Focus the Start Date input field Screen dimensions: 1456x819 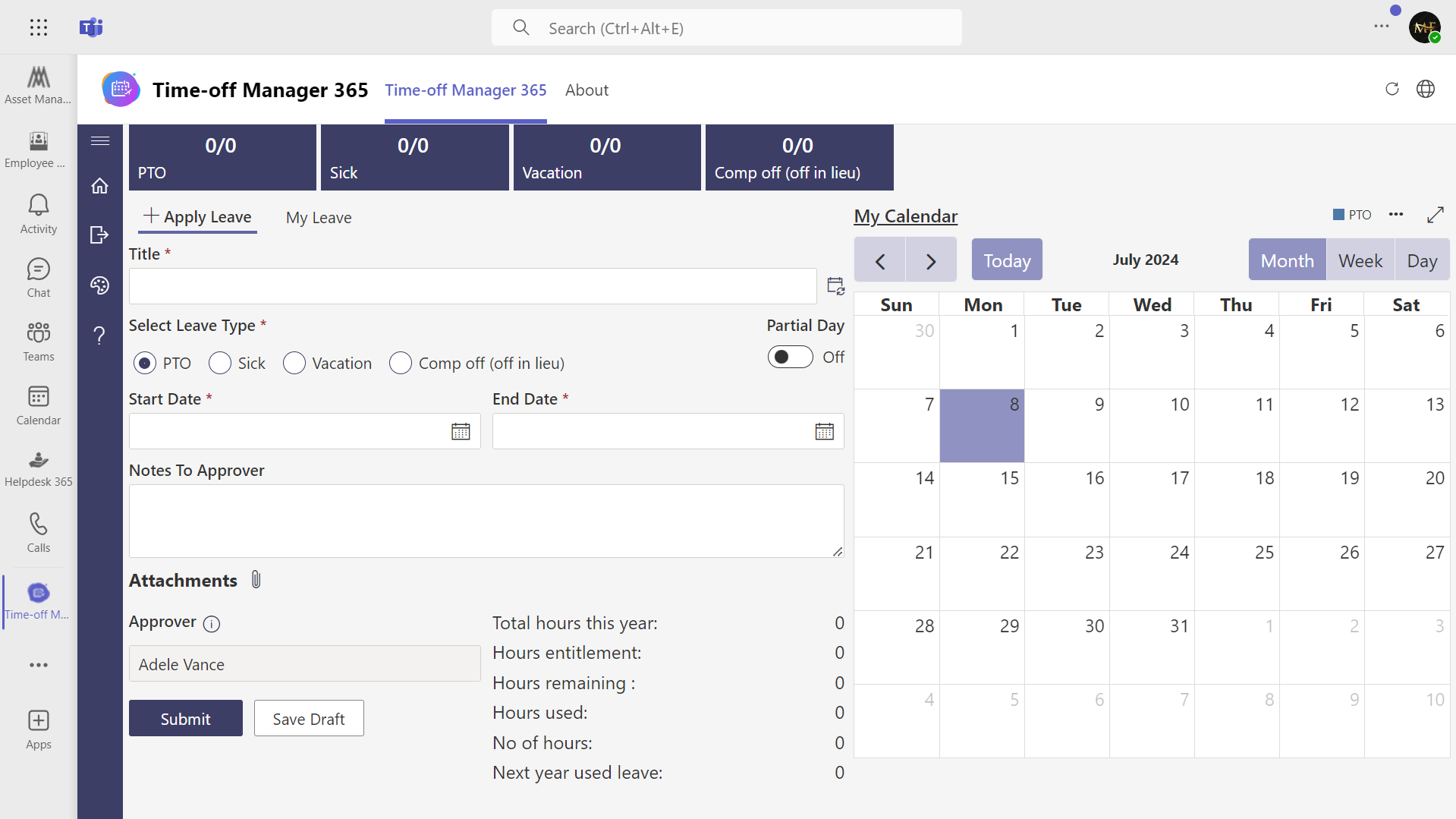pyautogui.click(x=305, y=431)
